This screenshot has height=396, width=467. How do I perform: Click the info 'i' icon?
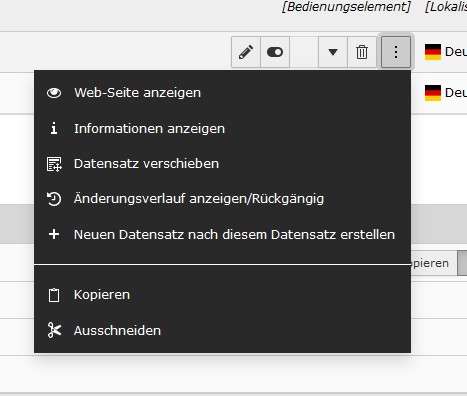point(54,128)
